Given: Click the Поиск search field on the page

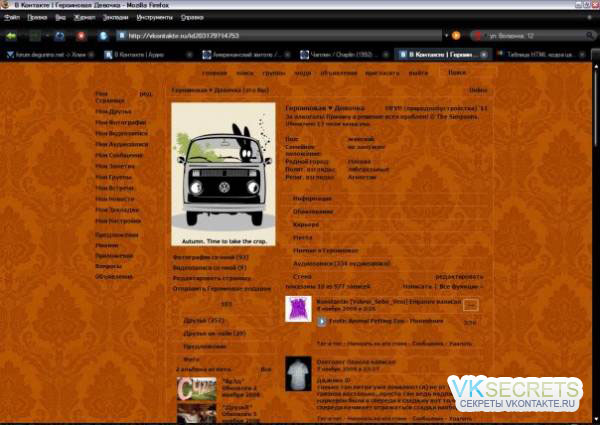Looking at the screenshot, I should (468, 72).
